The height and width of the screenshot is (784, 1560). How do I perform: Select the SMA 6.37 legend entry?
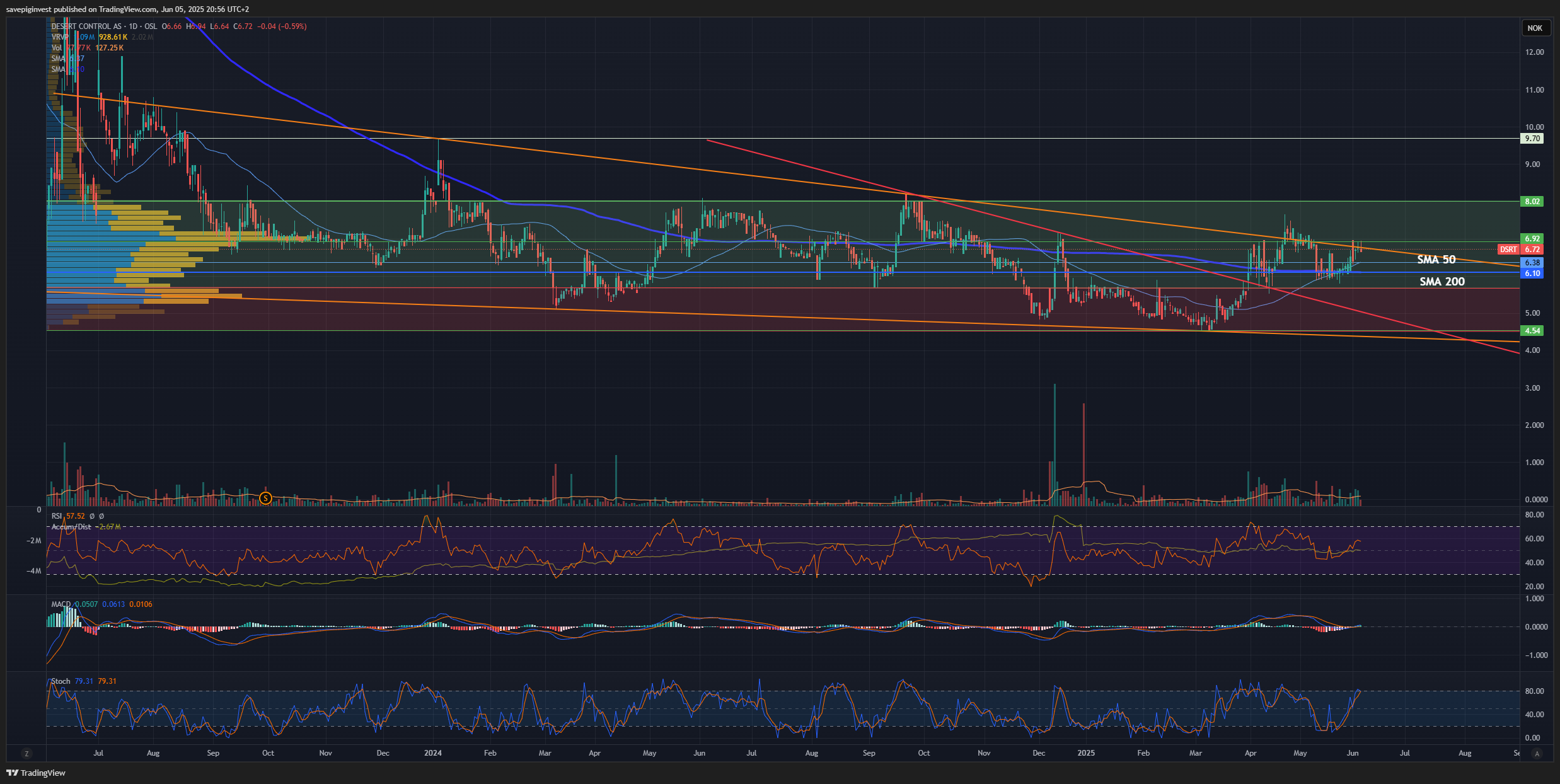click(67, 59)
